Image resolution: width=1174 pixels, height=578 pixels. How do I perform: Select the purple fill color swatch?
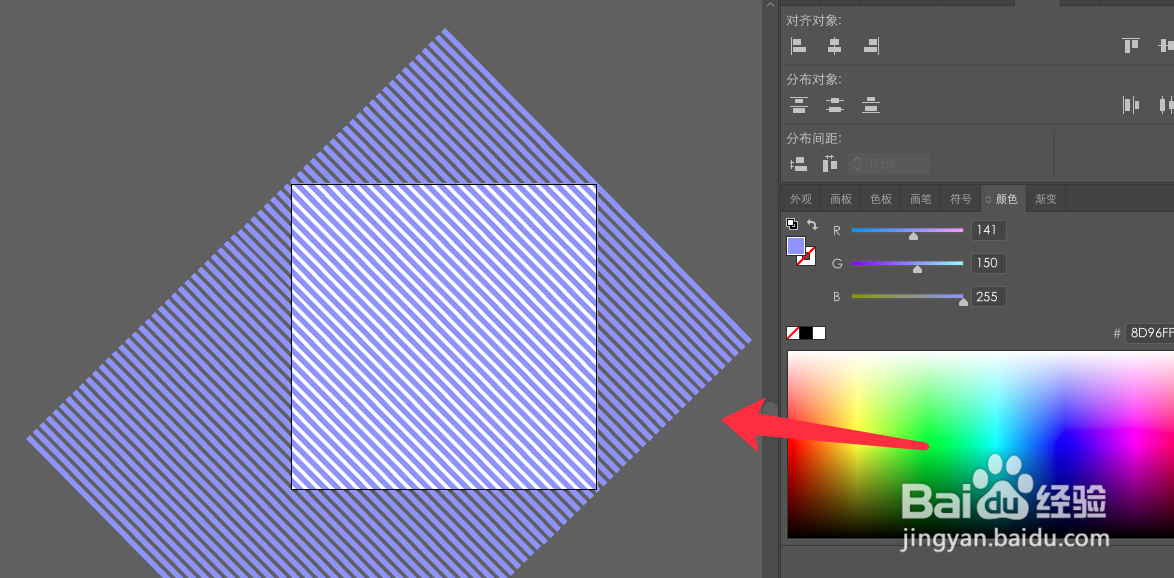[796, 246]
